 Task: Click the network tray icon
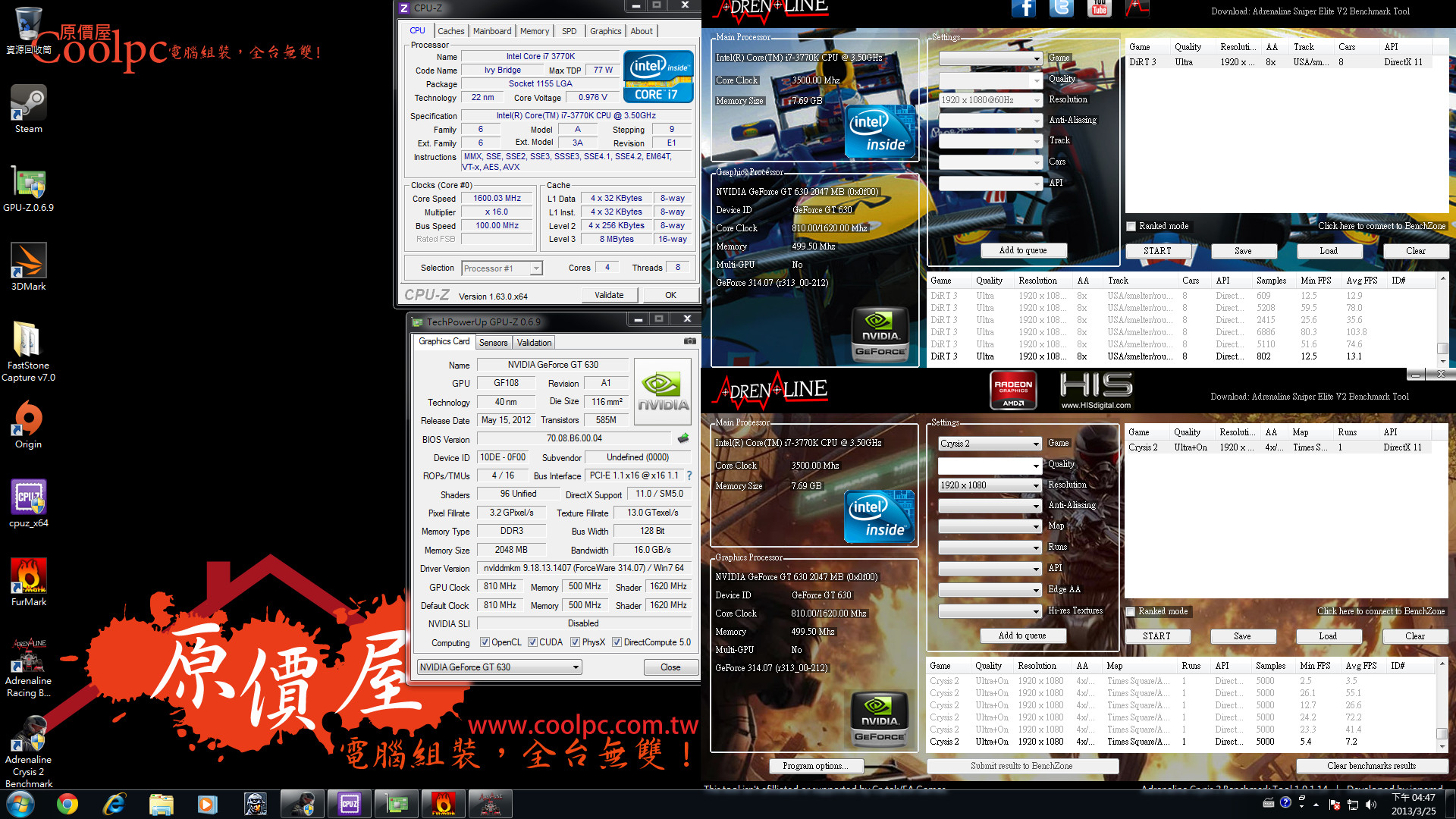point(1353,804)
